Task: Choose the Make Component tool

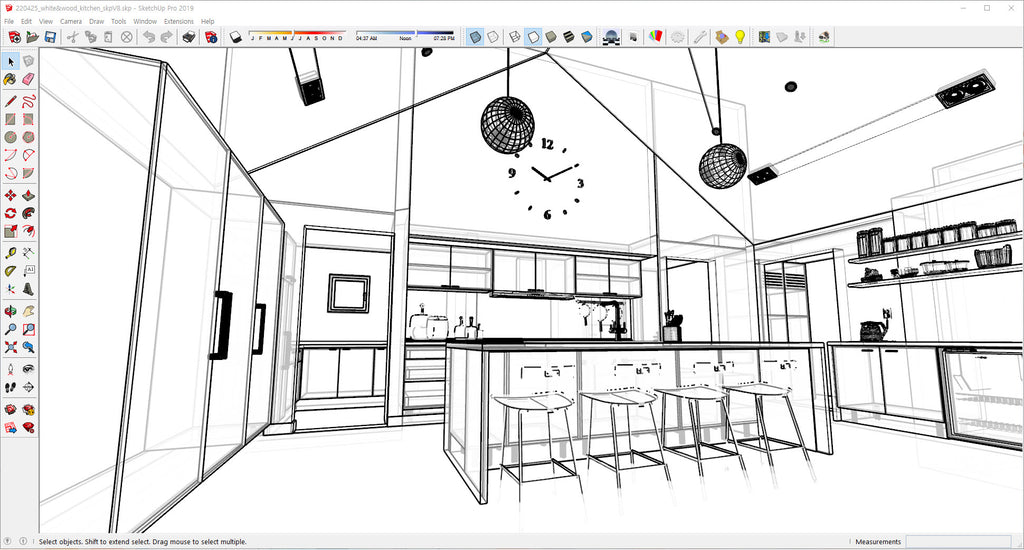Action: click(x=28, y=61)
